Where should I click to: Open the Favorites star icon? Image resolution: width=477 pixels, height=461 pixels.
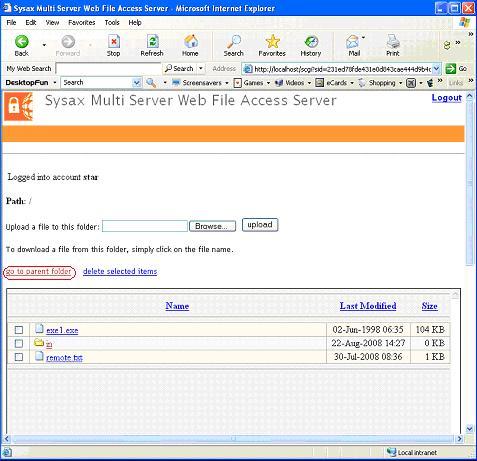pos(272,42)
